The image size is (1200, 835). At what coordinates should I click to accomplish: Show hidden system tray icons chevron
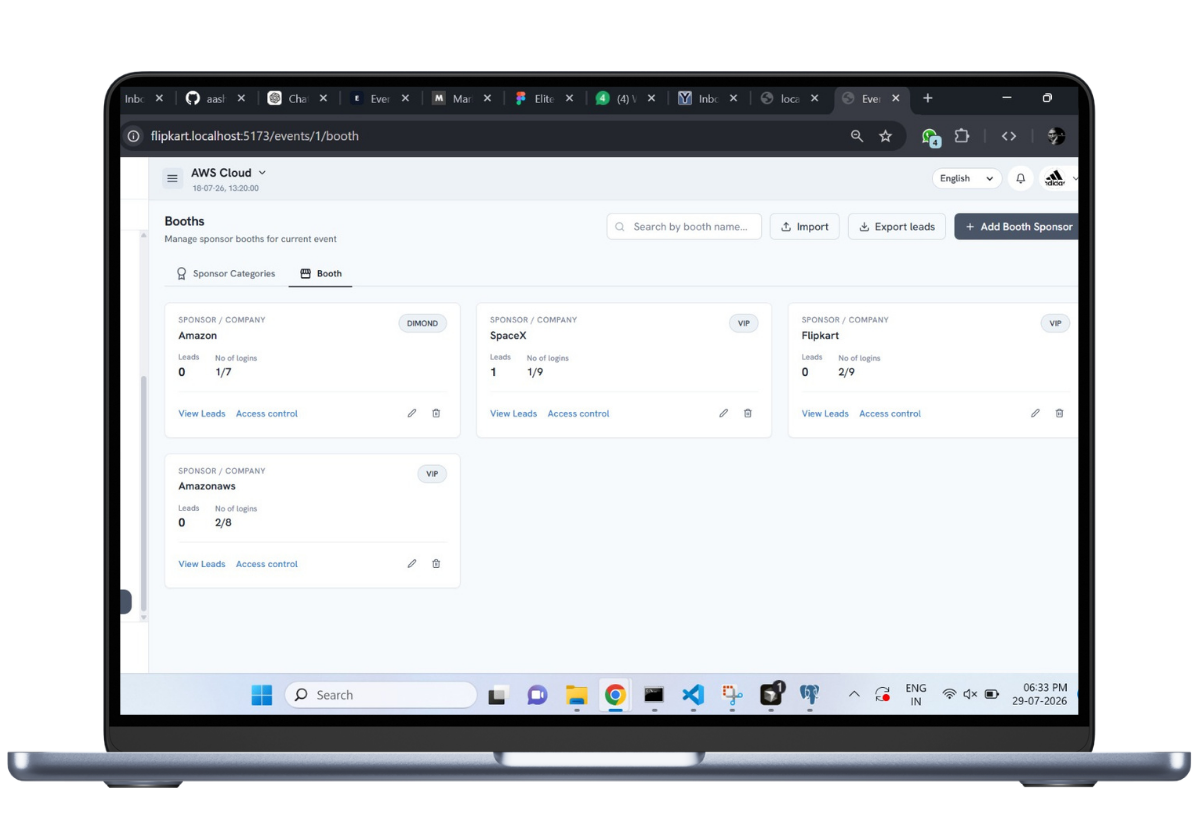click(x=854, y=694)
